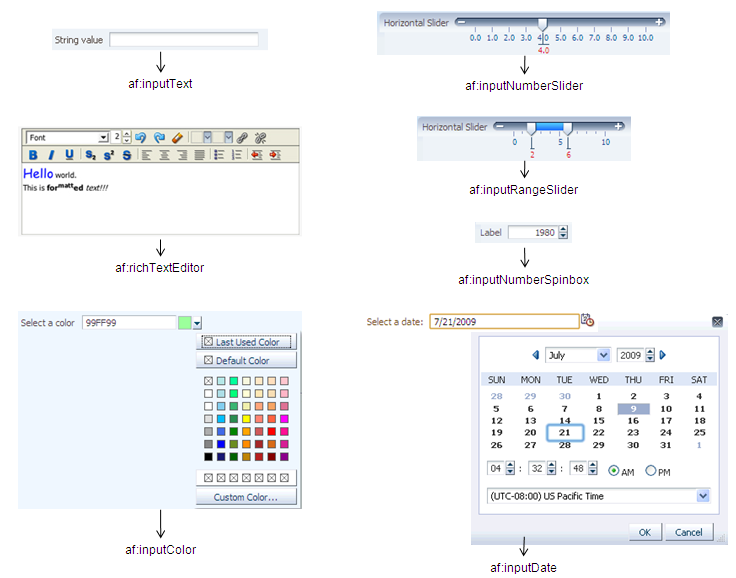Increase indent with the right red arrow
This screenshot has height=578, width=736.
point(275,155)
